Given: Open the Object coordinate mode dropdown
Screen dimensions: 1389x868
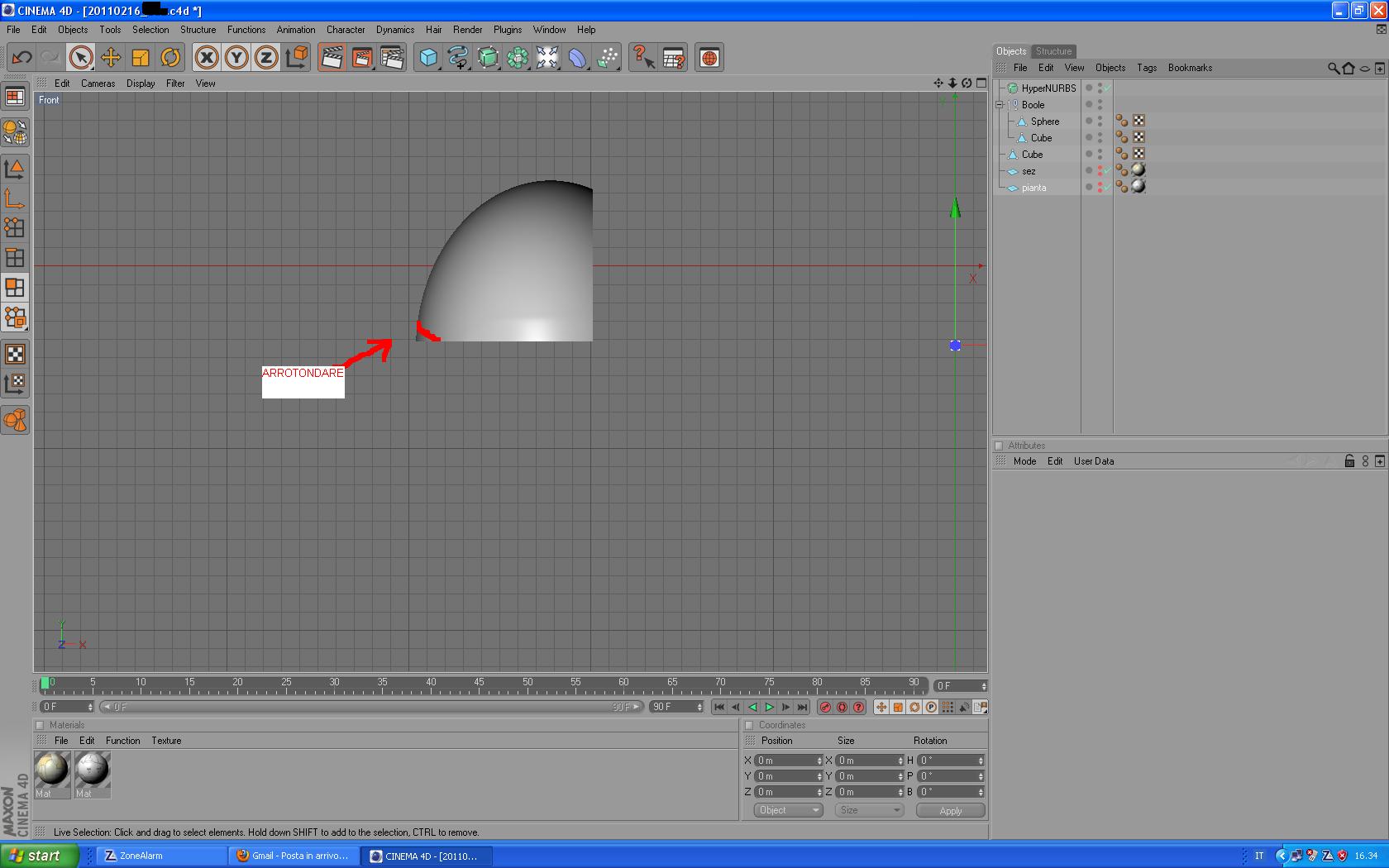Looking at the screenshot, I should [x=788, y=810].
